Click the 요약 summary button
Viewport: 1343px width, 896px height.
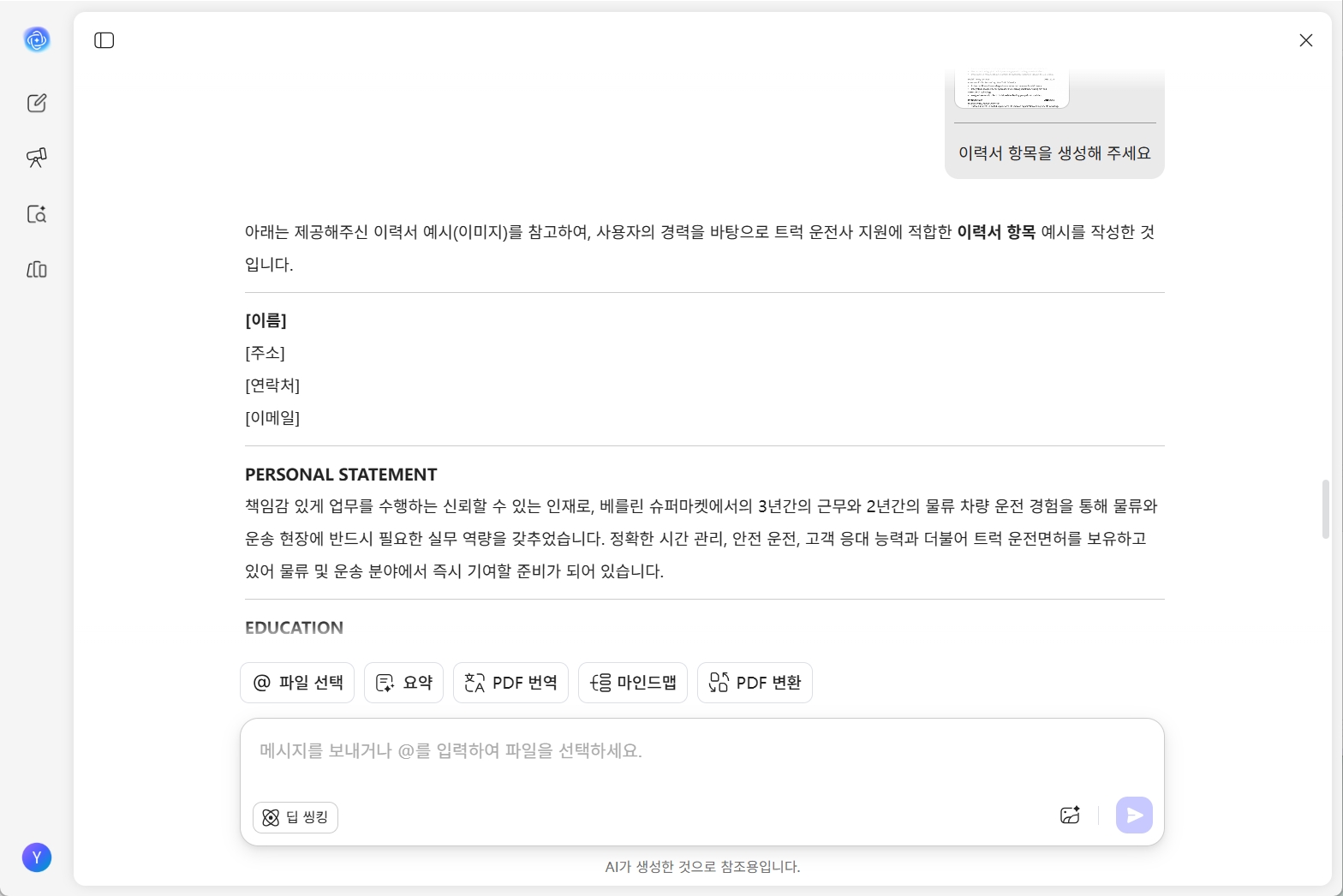(403, 683)
